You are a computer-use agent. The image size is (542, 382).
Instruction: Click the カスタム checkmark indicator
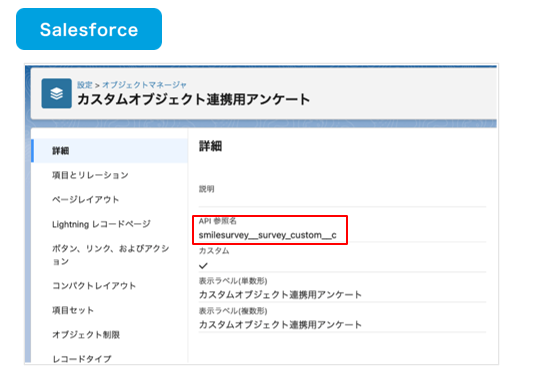tap(203, 265)
